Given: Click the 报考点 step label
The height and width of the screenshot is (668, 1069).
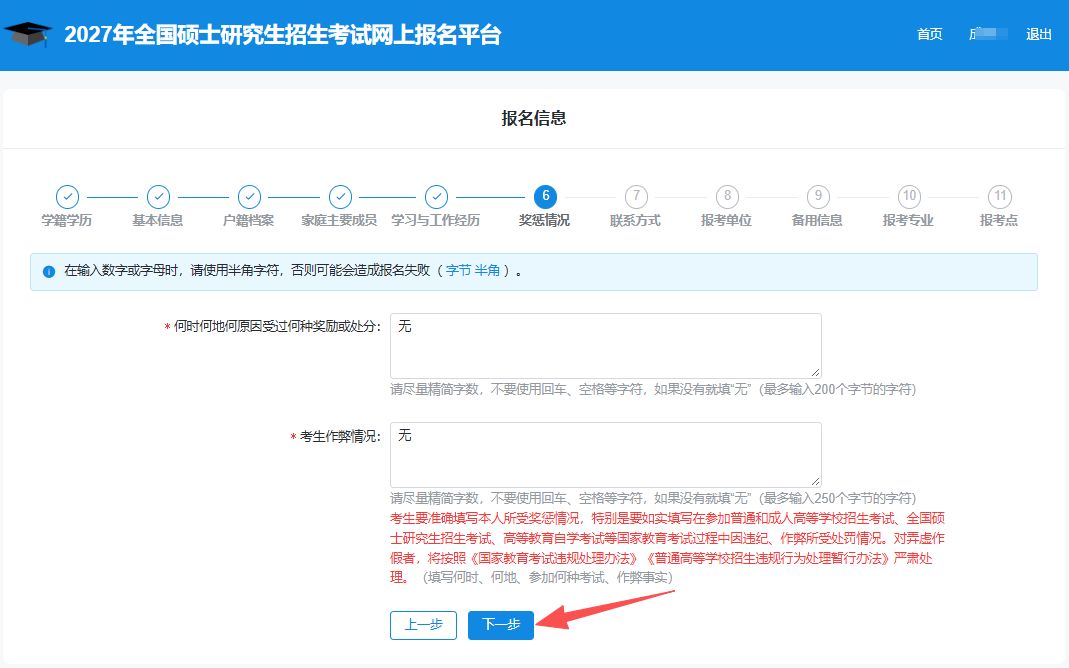Looking at the screenshot, I should click(x=999, y=220).
